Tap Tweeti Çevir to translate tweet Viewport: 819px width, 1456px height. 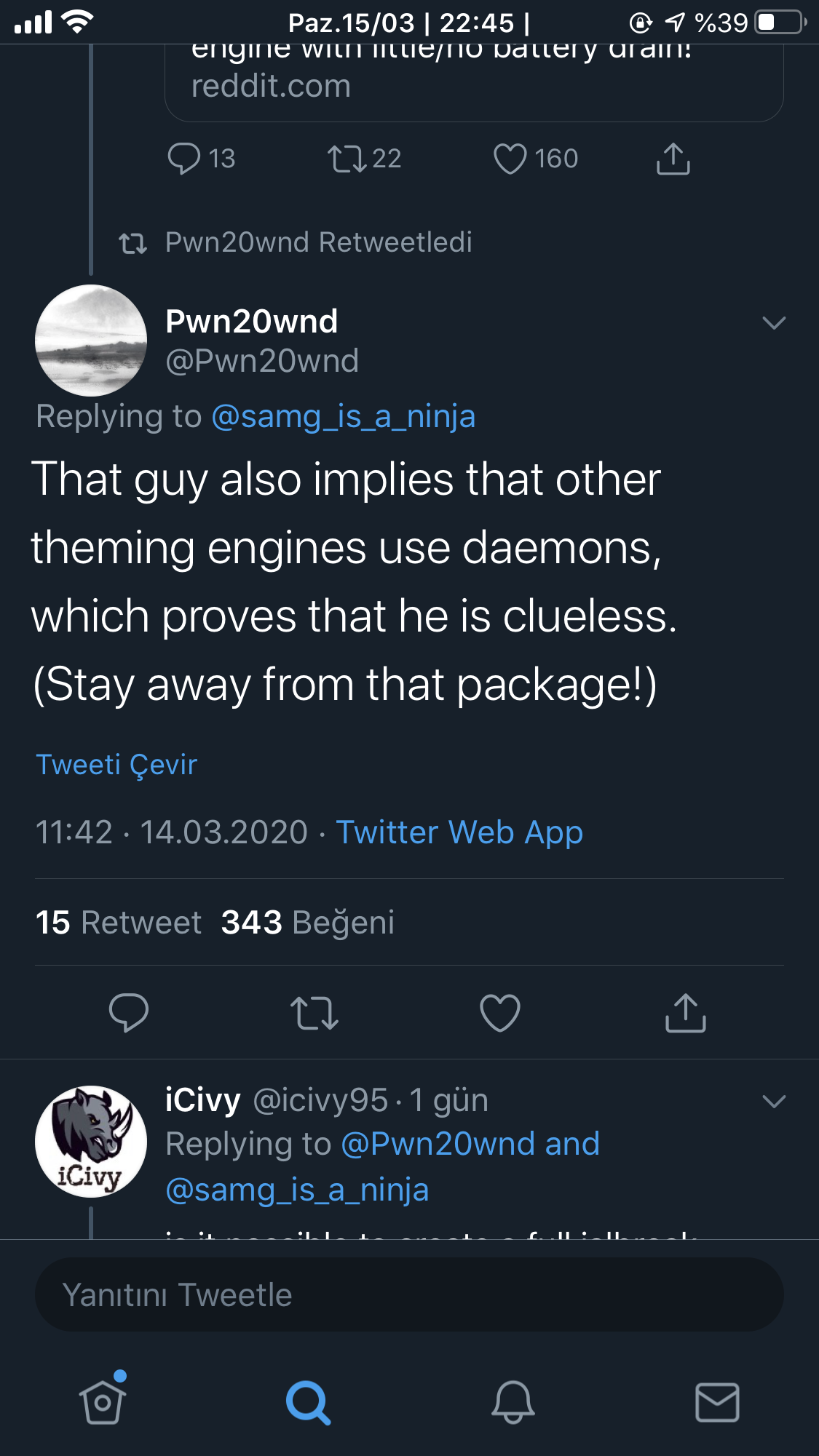(x=116, y=765)
